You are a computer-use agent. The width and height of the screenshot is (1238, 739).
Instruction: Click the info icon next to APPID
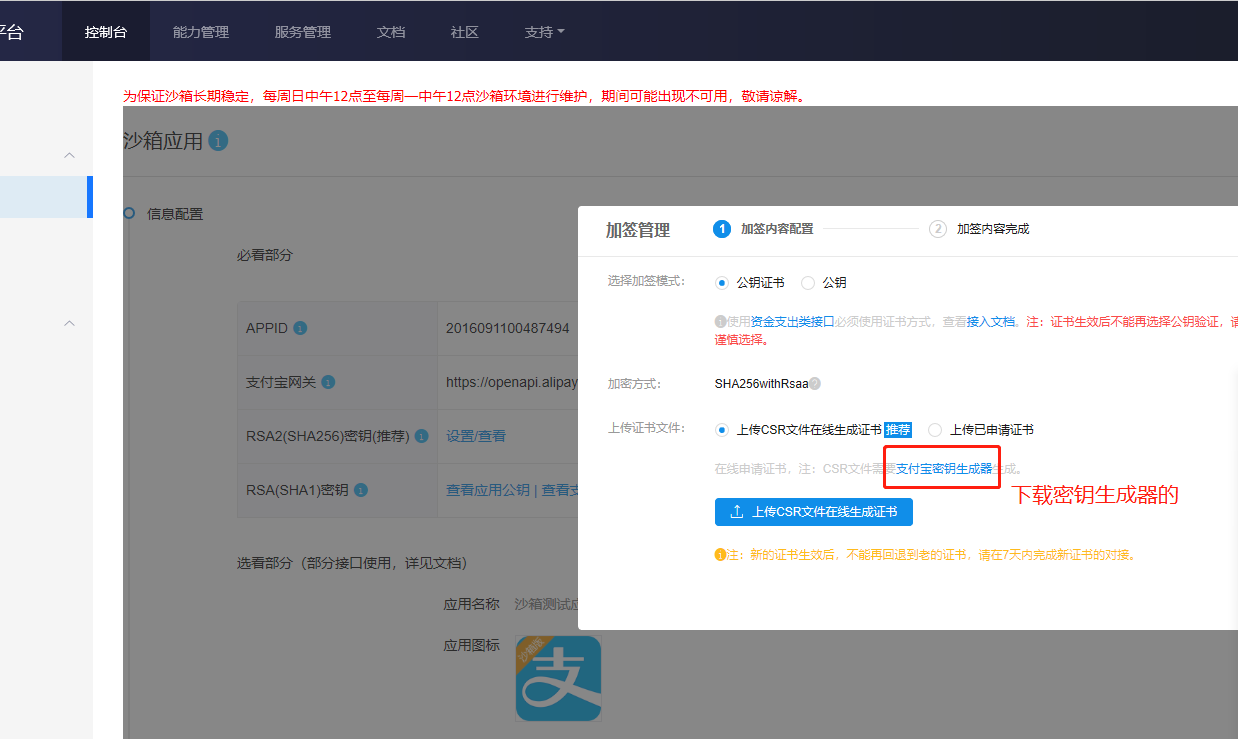pyautogui.click(x=300, y=328)
